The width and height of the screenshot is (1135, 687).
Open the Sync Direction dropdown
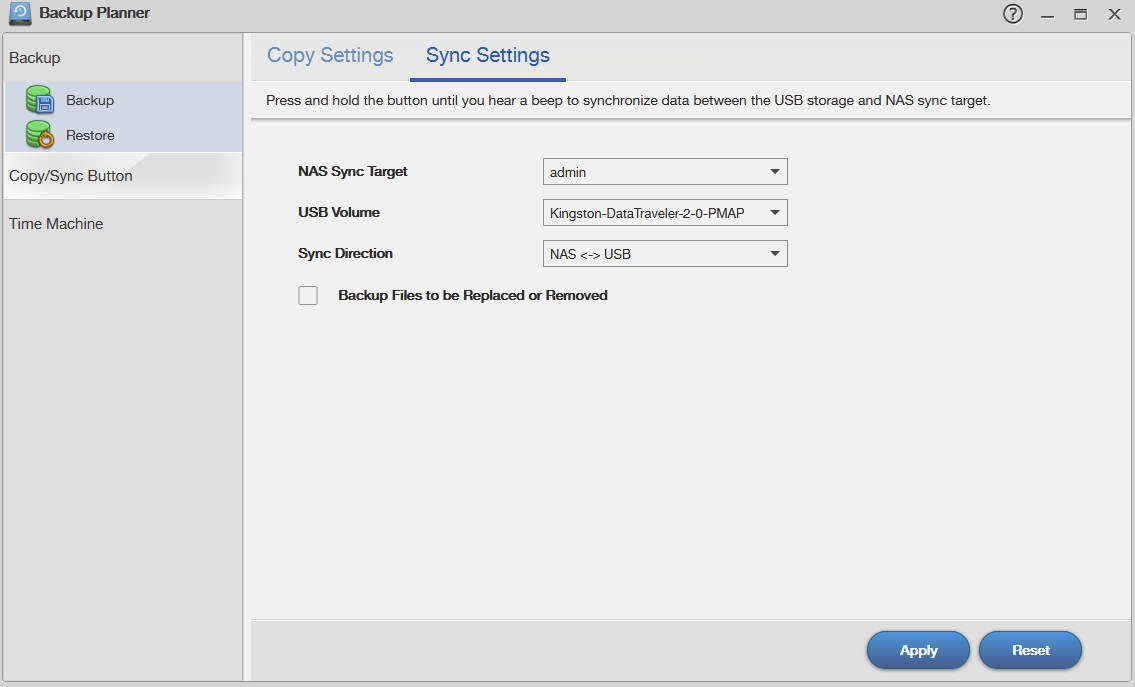tap(665, 254)
